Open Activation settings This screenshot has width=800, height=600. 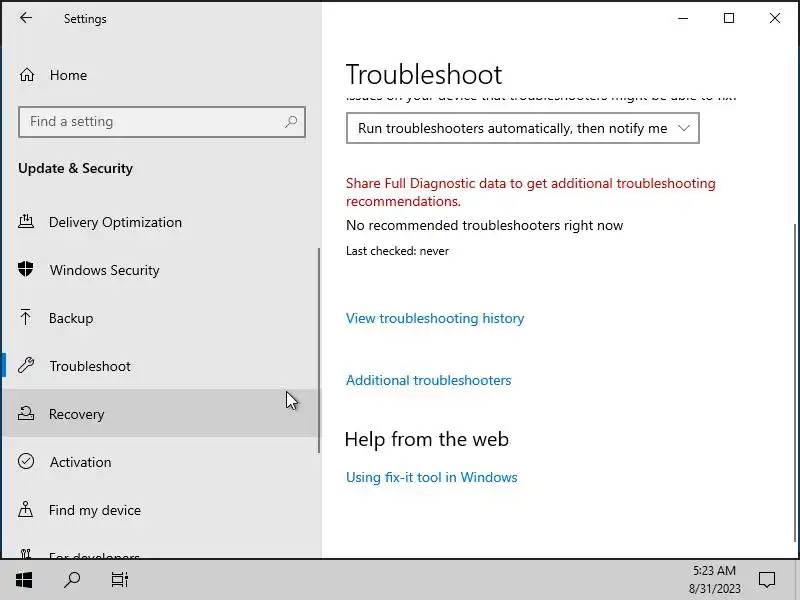(161, 462)
